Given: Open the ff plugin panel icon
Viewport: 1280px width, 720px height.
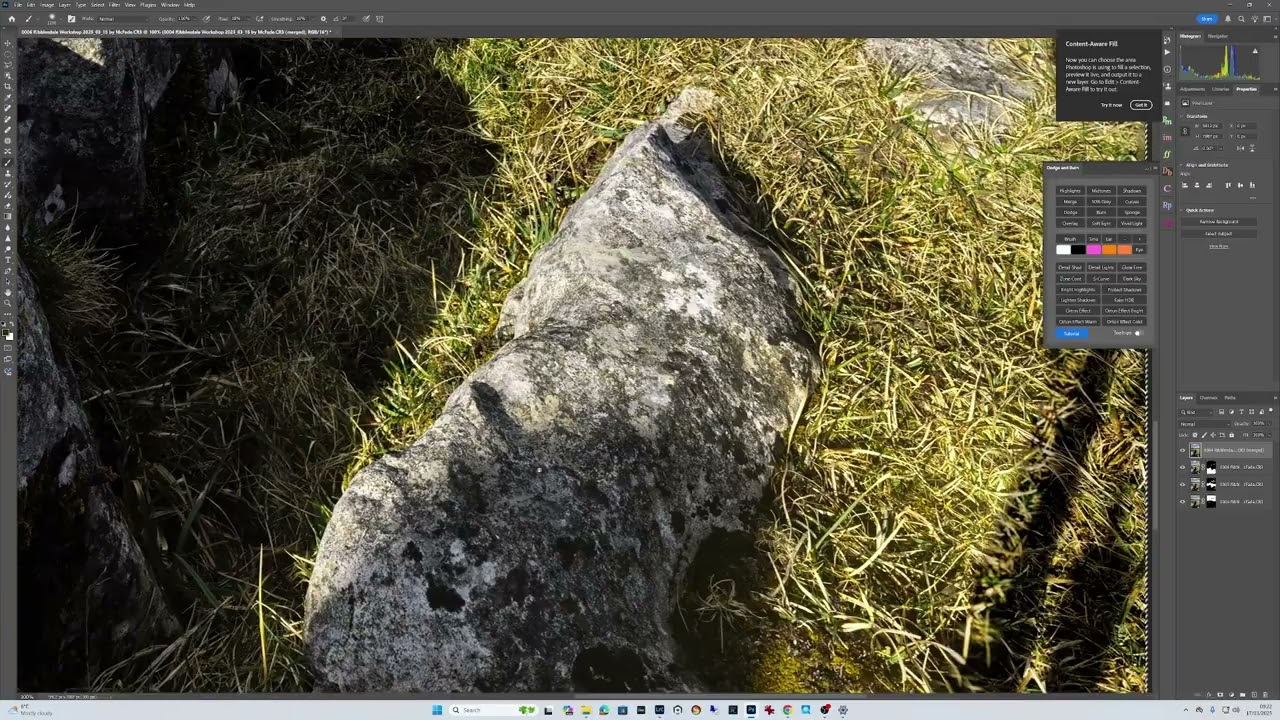Looking at the screenshot, I should 1167,154.
